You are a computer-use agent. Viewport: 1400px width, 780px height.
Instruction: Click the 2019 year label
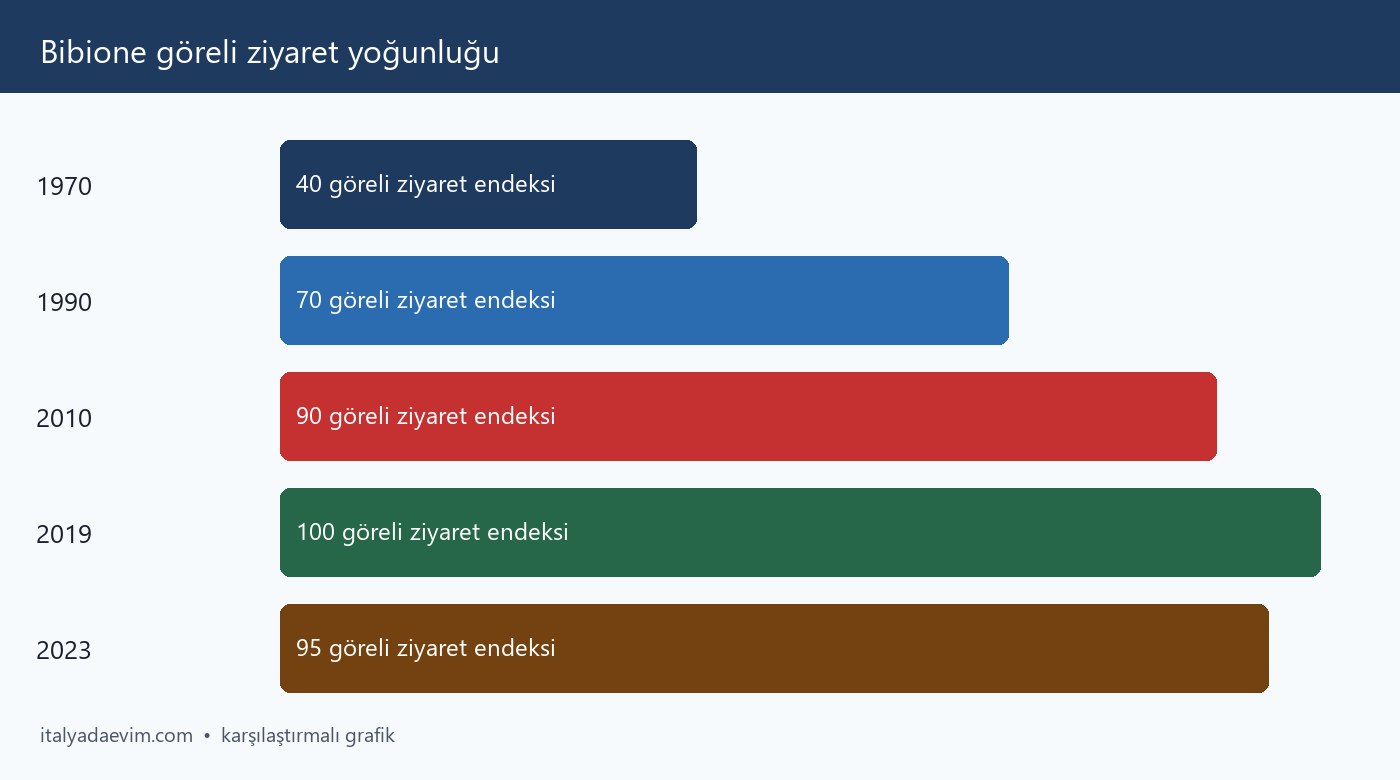[x=64, y=535]
